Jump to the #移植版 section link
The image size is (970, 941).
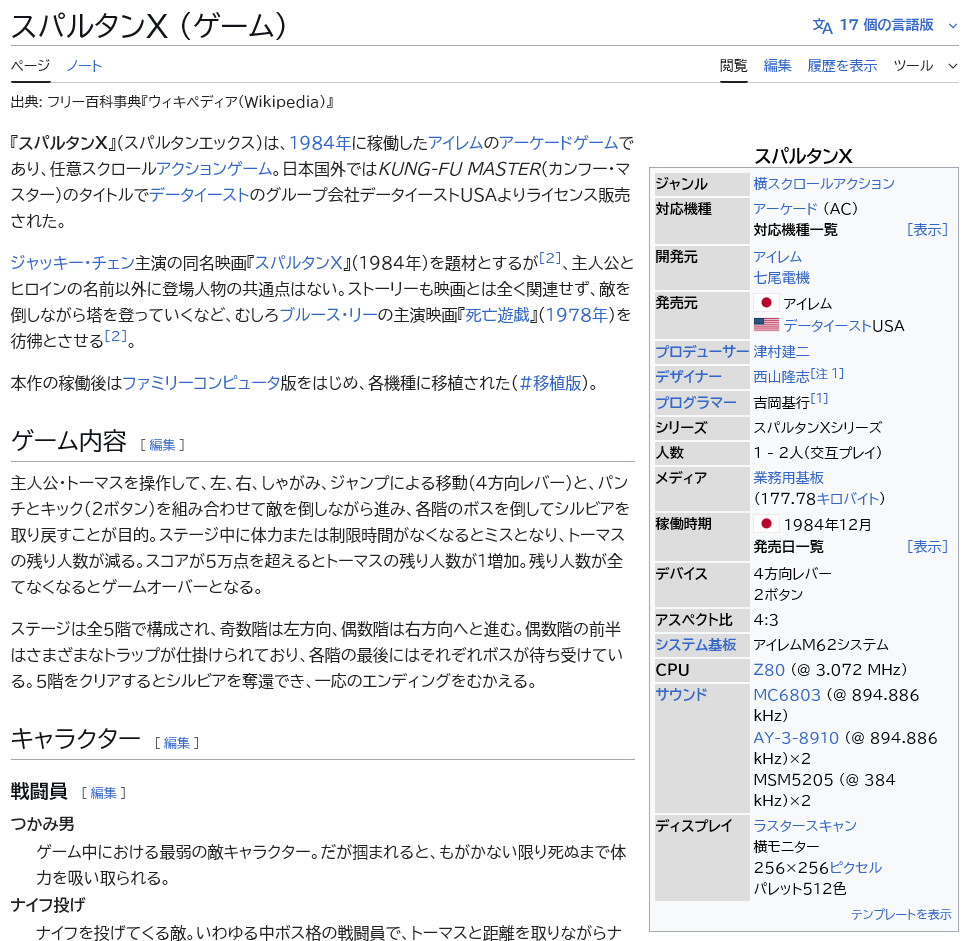(x=550, y=383)
